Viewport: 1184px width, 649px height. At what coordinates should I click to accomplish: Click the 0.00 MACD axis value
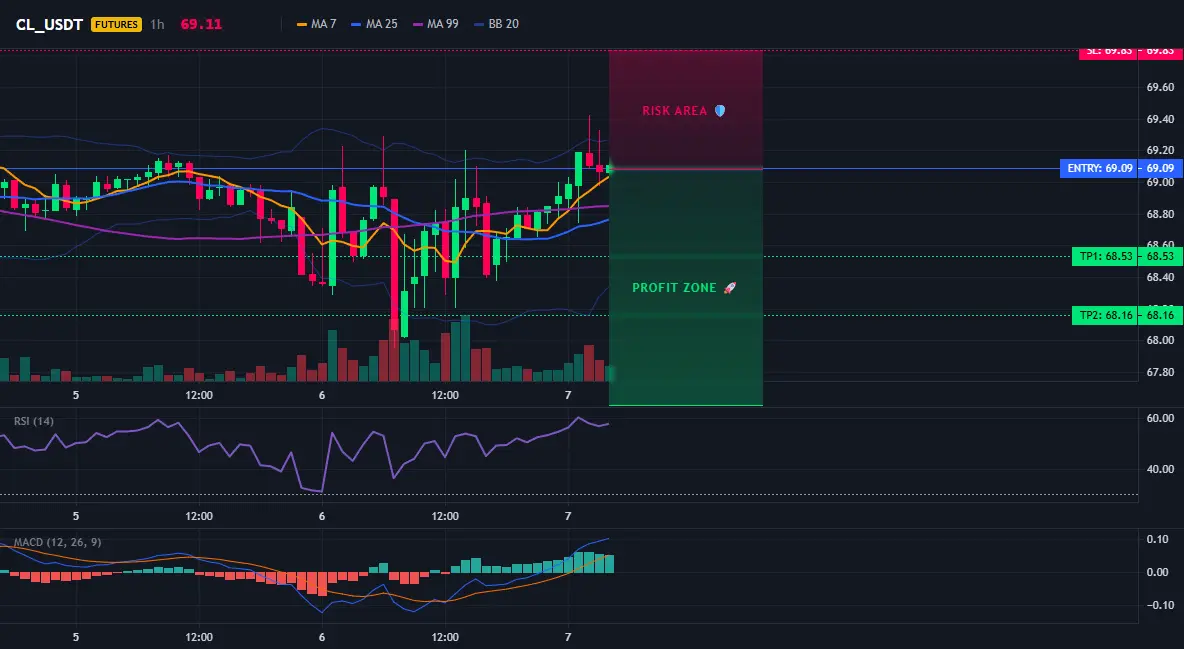pos(1158,572)
